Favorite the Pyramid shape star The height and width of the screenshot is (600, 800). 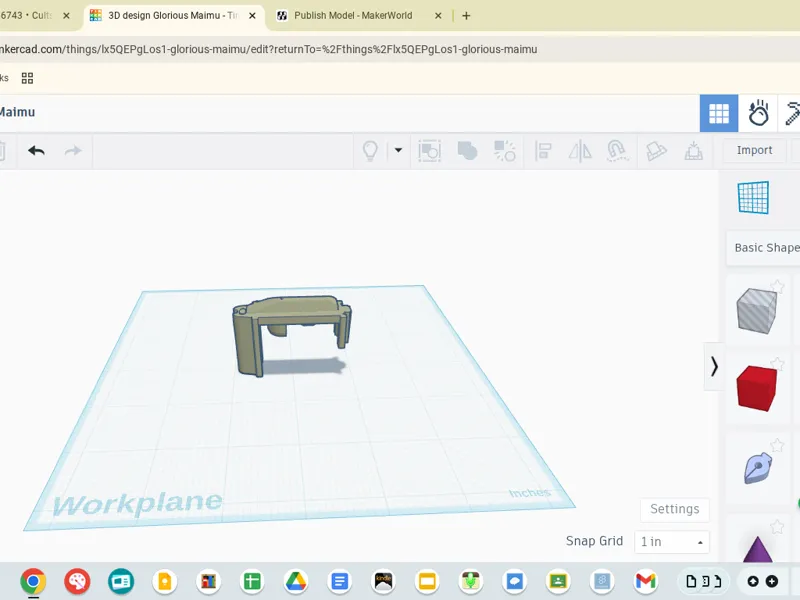tap(777, 527)
